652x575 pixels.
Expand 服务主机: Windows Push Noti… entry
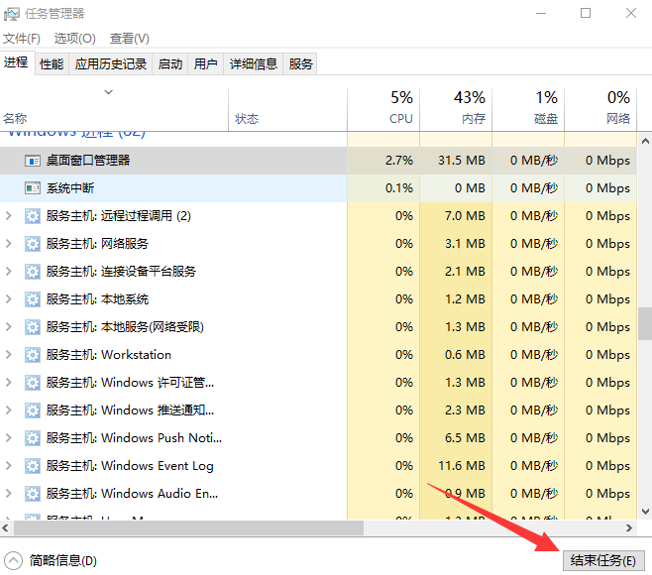coord(9,438)
